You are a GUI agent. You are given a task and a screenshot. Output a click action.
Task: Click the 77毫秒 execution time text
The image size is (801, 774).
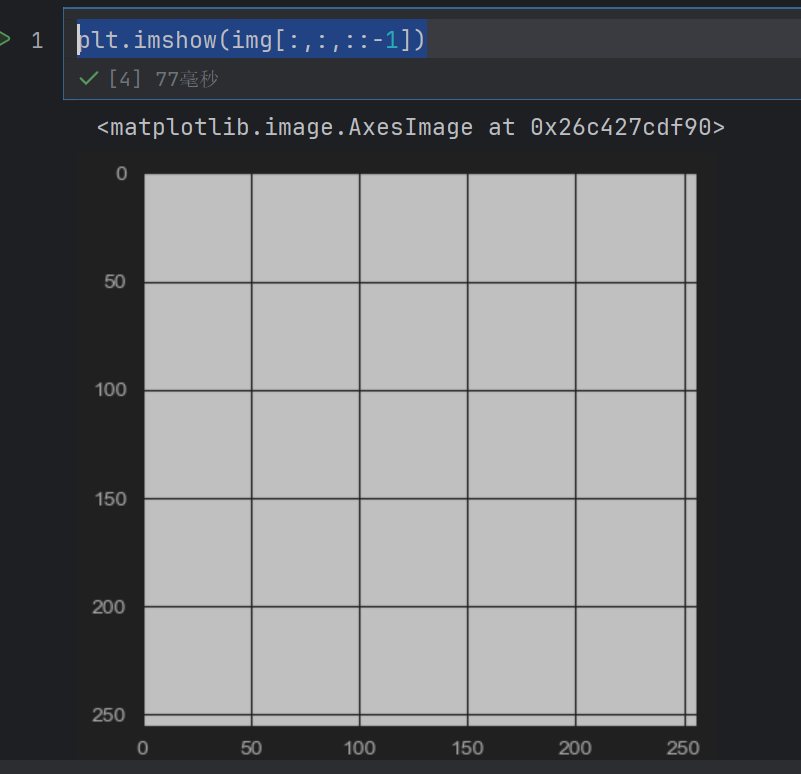click(186, 79)
